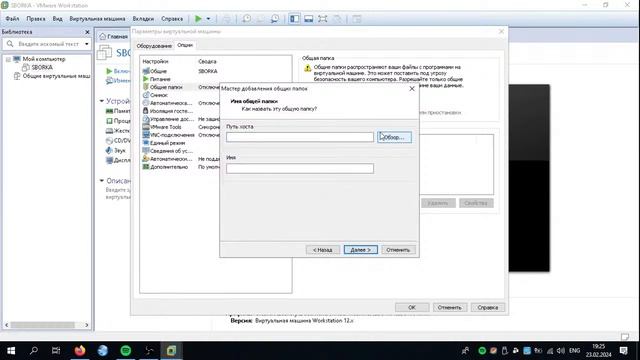
Task: Click the ENG language indicator
Action: pyautogui.click(x=574, y=351)
